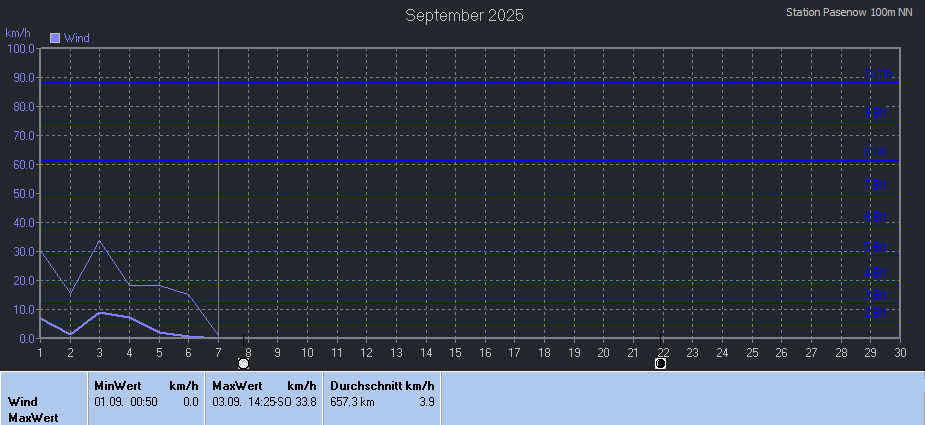Select the 70.0 y-axis value
Viewport: 925px width, 425px height.
pyautogui.click(x=23, y=135)
